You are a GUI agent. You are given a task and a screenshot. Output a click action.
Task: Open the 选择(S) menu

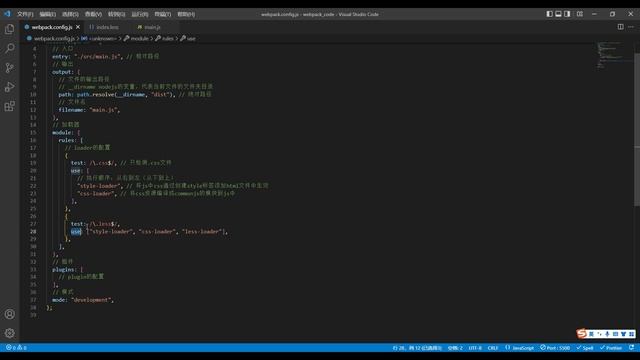(x=70, y=14)
